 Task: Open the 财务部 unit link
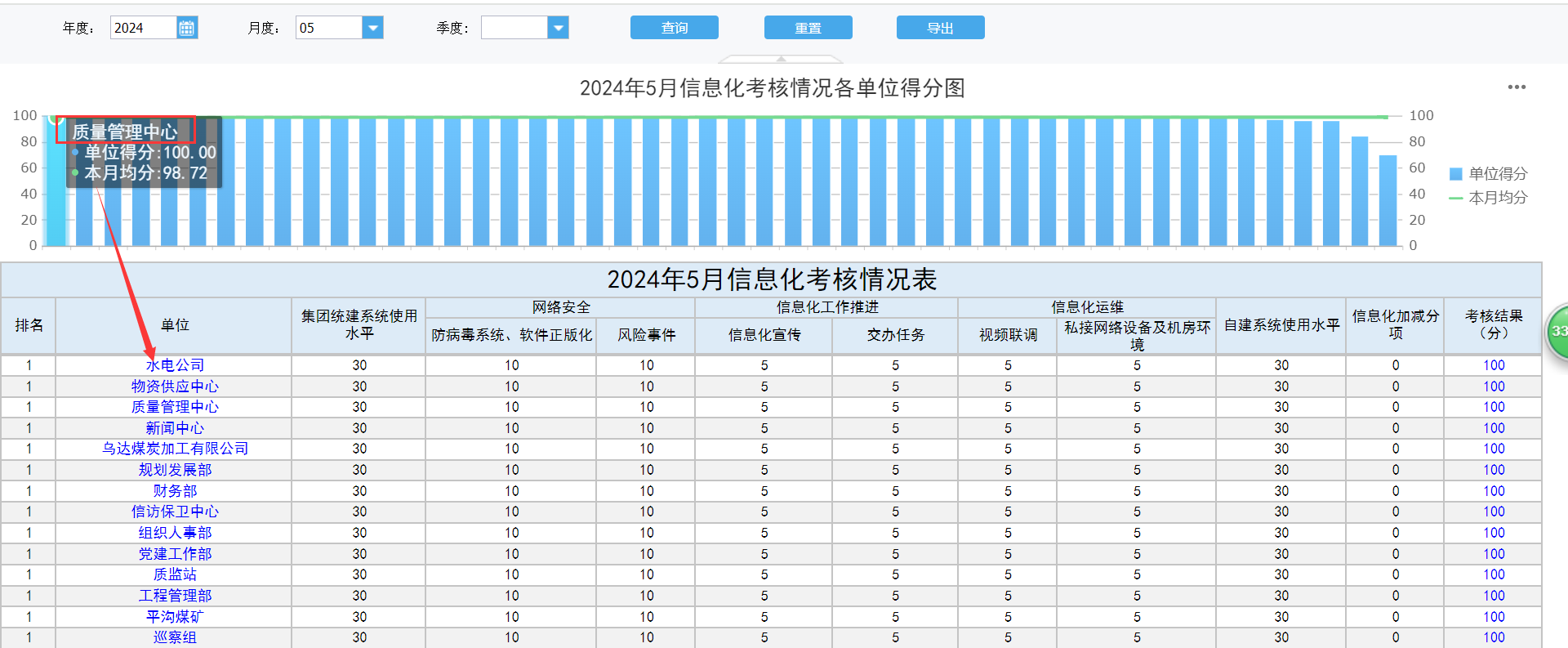pos(175,491)
